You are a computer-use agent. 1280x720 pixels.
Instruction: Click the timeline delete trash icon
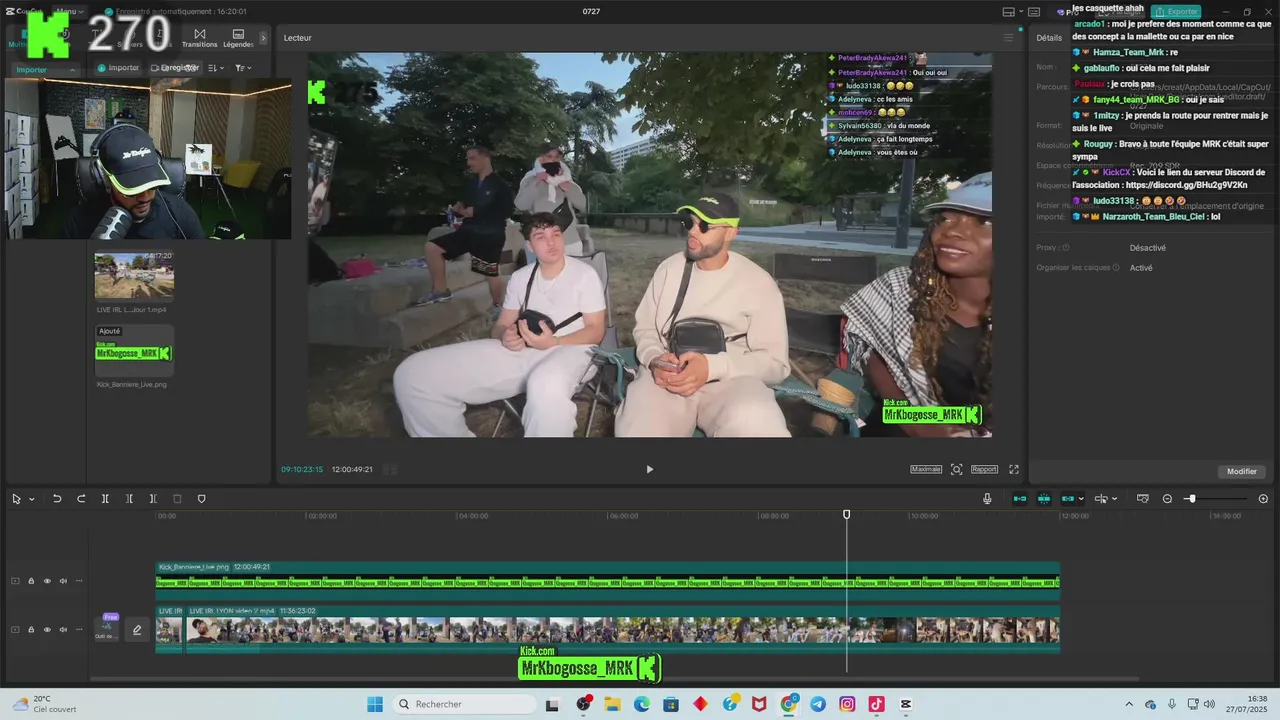coord(177,499)
